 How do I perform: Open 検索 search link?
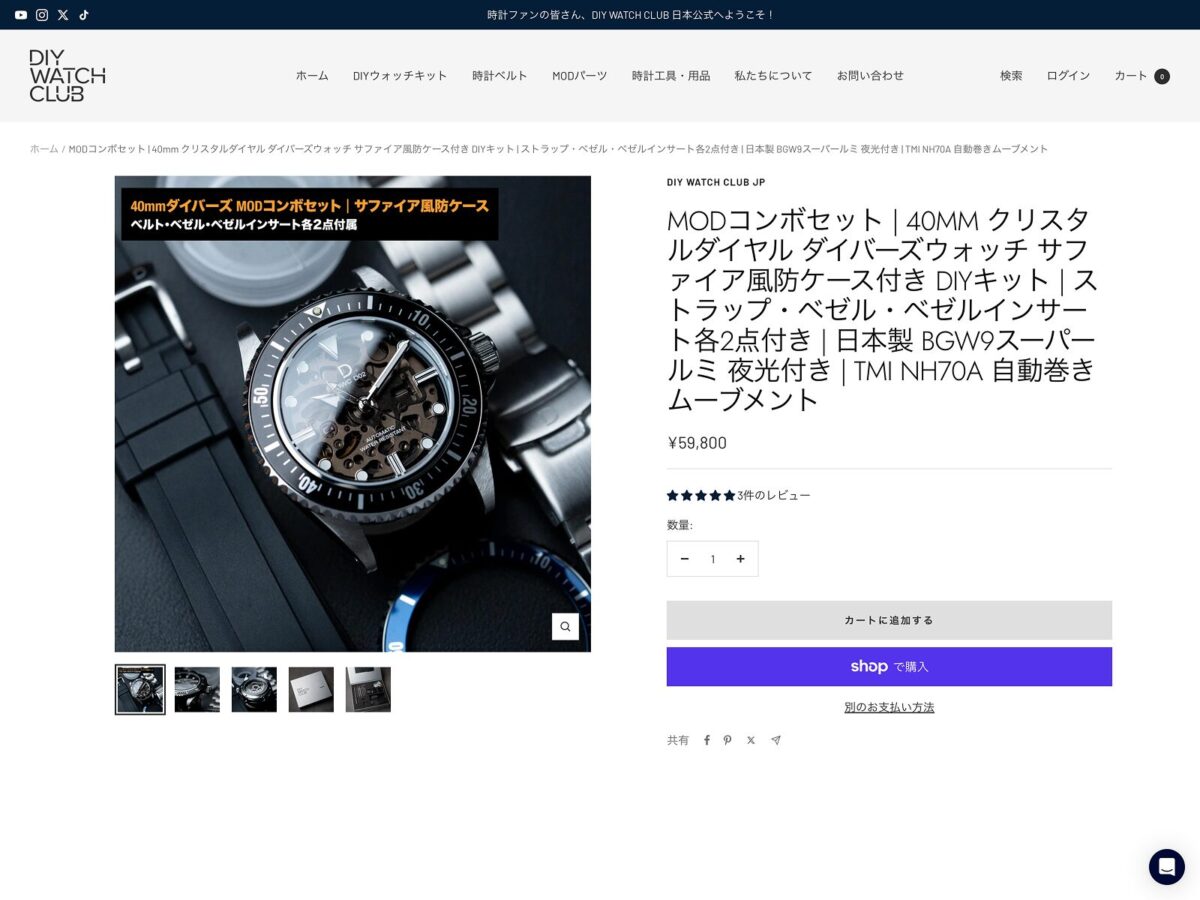[x=1011, y=76]
